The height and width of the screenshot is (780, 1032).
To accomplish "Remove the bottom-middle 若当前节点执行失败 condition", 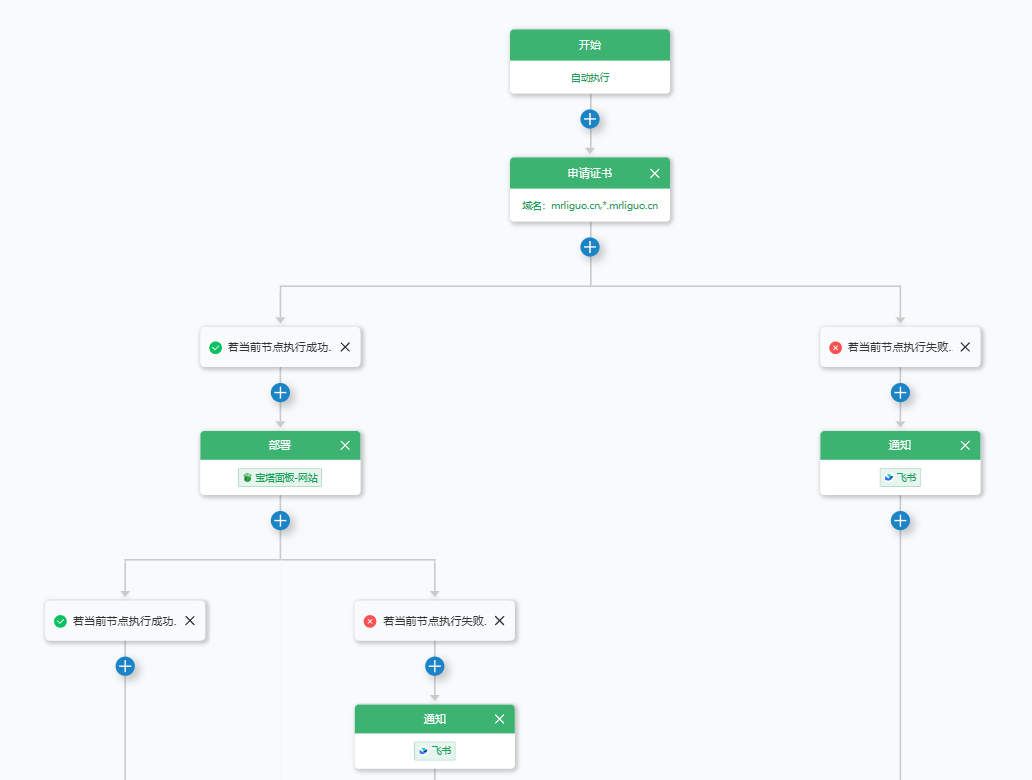I will pyautogui.click(x=500, y=621).
